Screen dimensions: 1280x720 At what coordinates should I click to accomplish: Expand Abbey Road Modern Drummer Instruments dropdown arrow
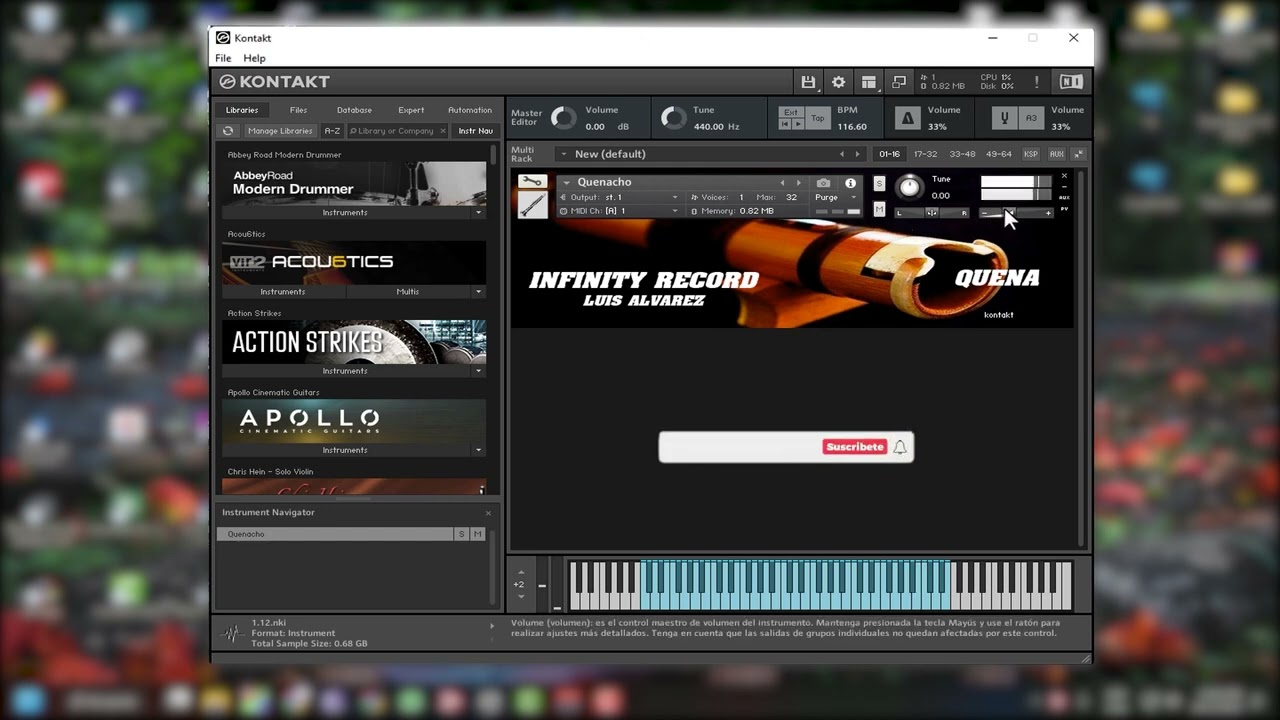[478, 213]
